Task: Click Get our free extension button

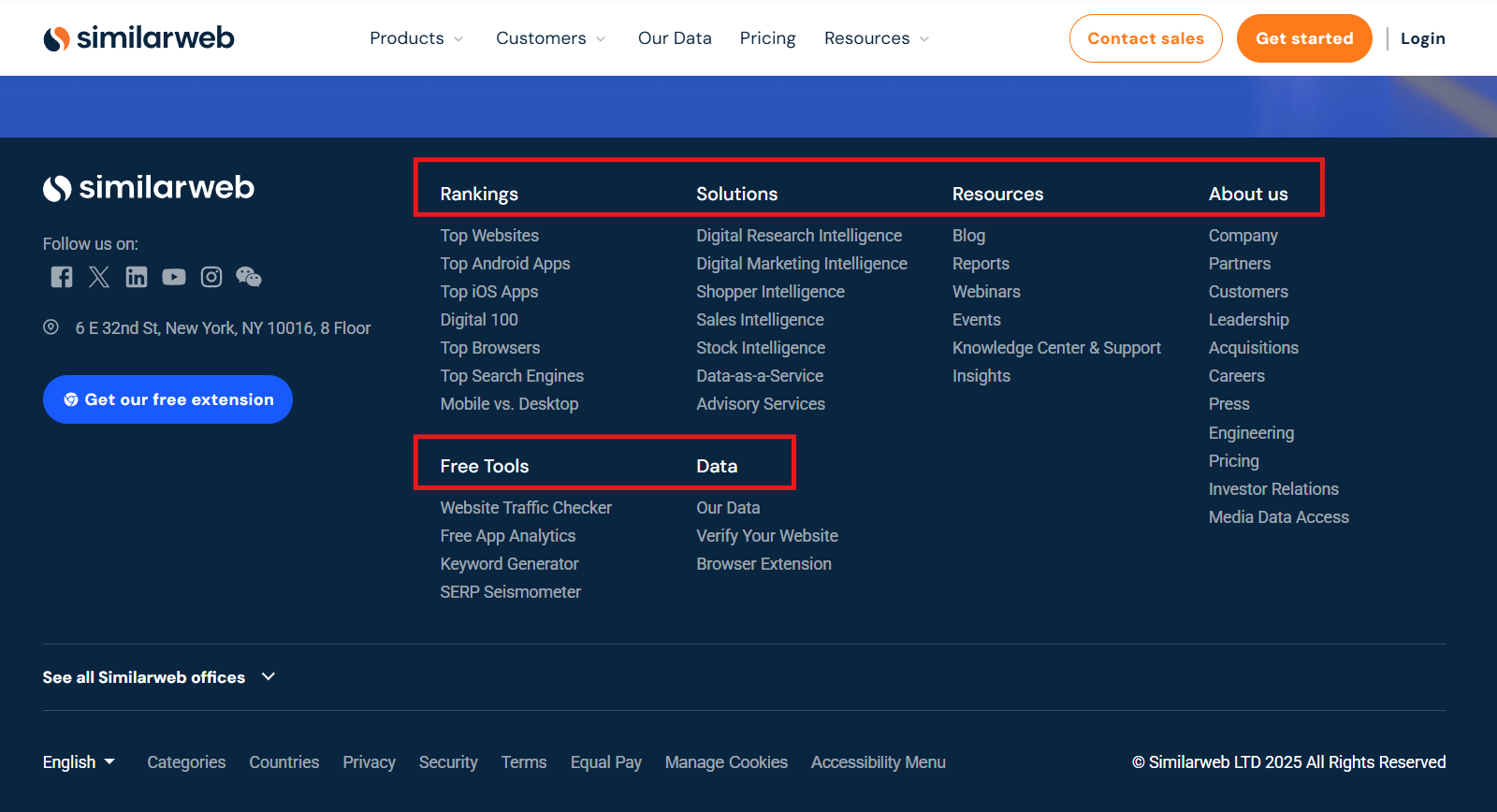Action: pyautogui.click(x=168, y=399)
